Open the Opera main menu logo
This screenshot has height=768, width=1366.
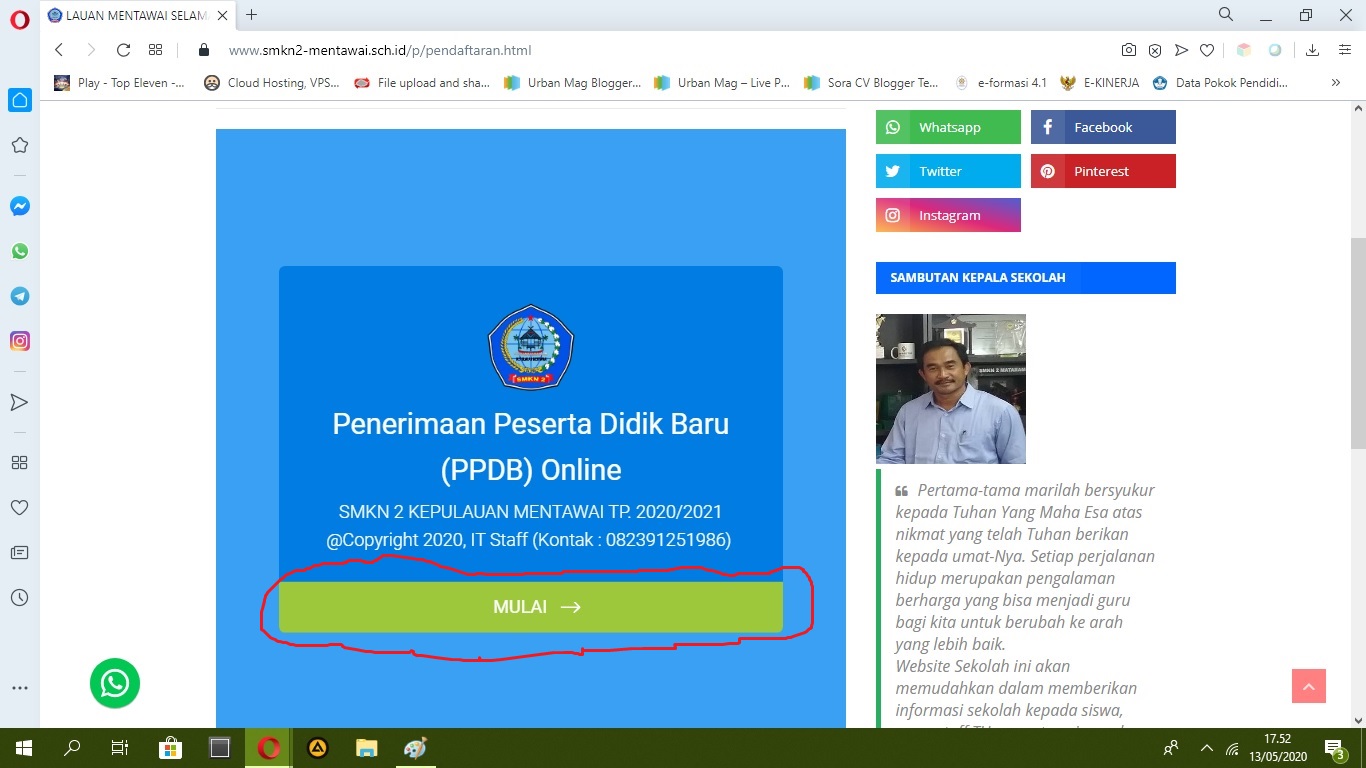click(19, 18)
